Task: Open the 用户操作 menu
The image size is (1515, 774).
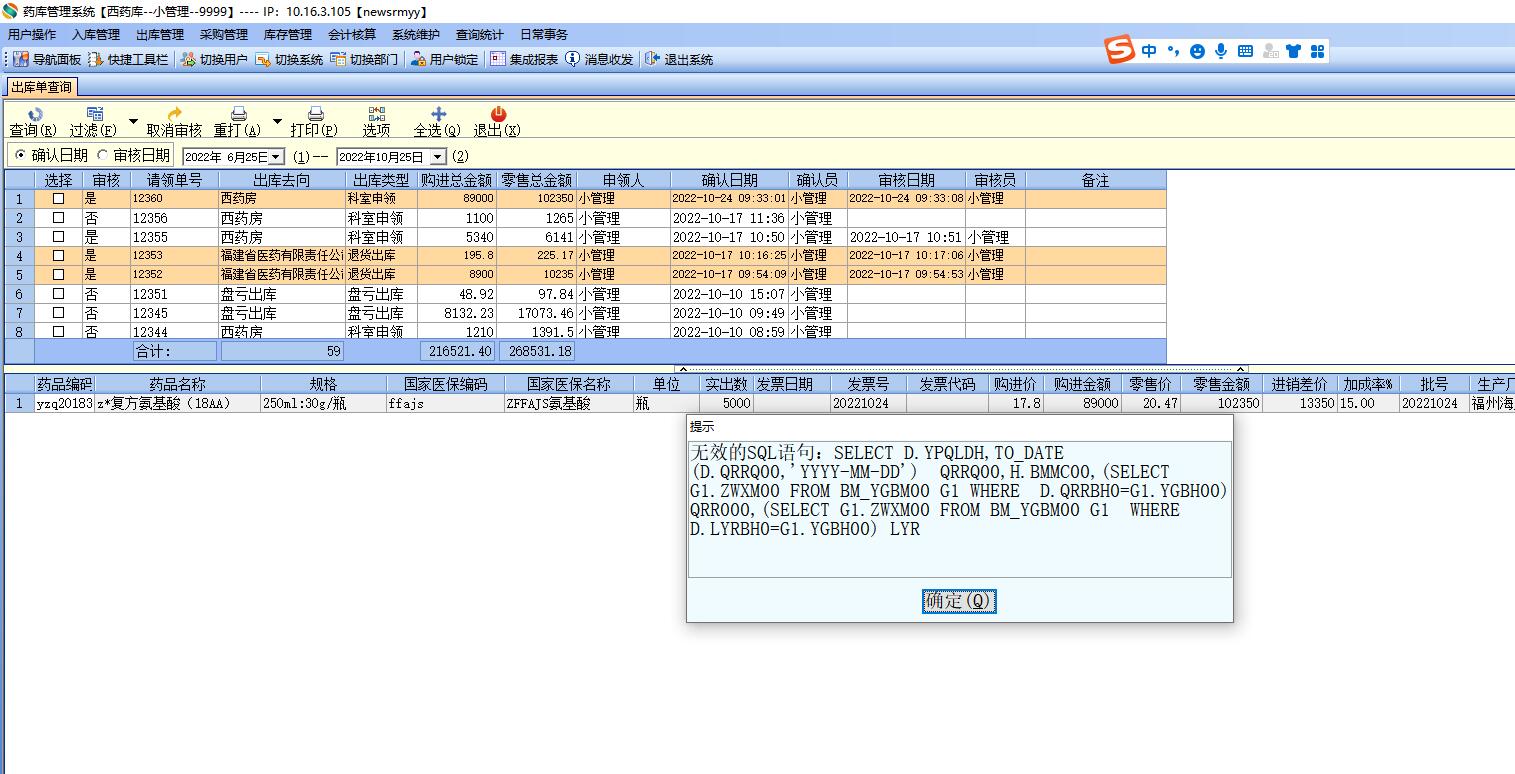Action: coord(32,35)
